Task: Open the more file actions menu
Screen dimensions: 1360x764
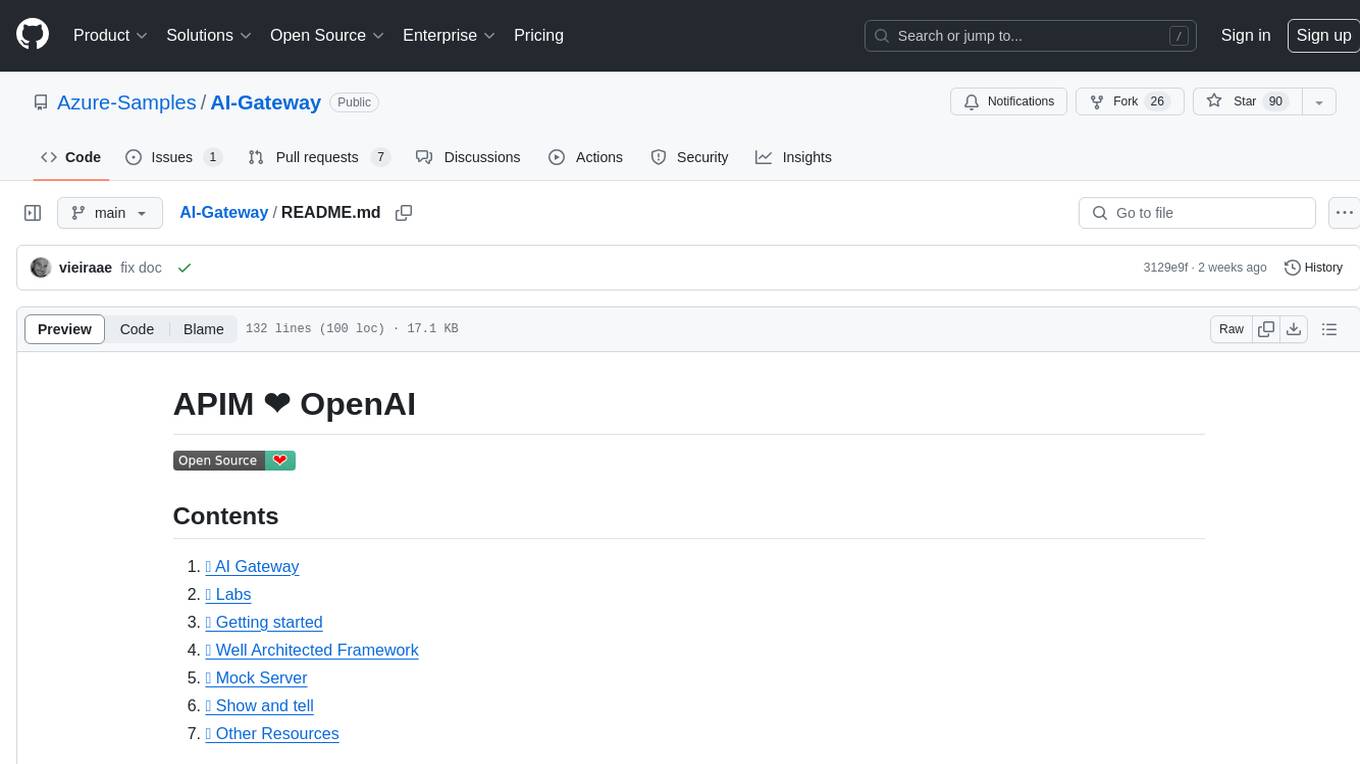Action: point(1344,213)
